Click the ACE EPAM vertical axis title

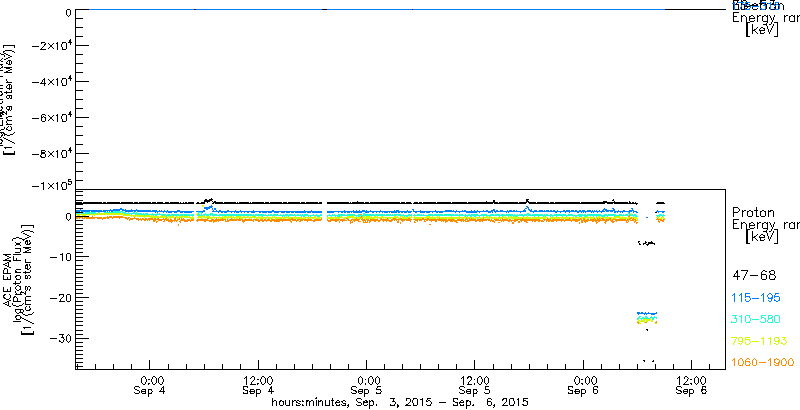(7, 278)
